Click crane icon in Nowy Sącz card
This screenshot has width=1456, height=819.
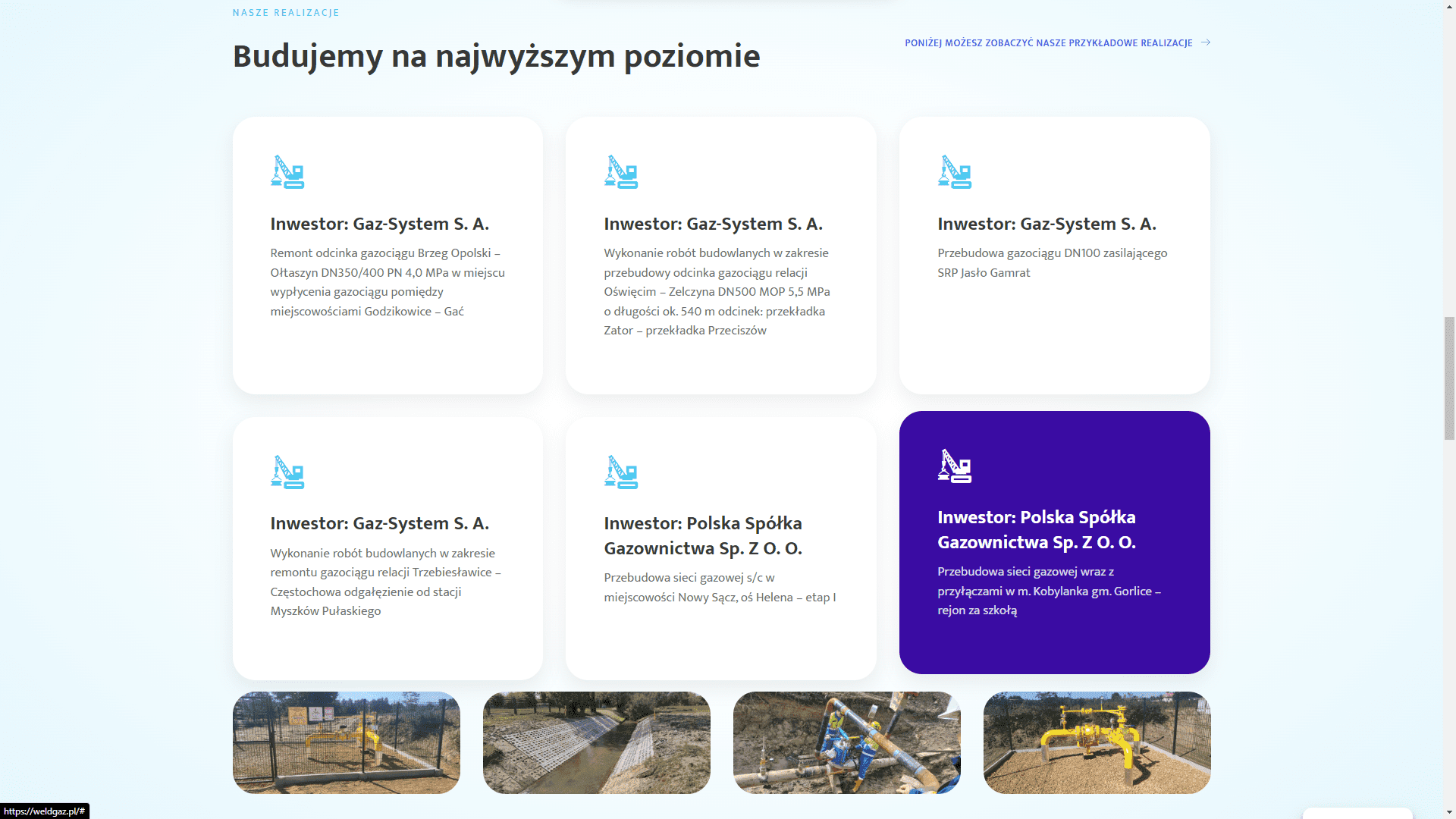[621, 472]
